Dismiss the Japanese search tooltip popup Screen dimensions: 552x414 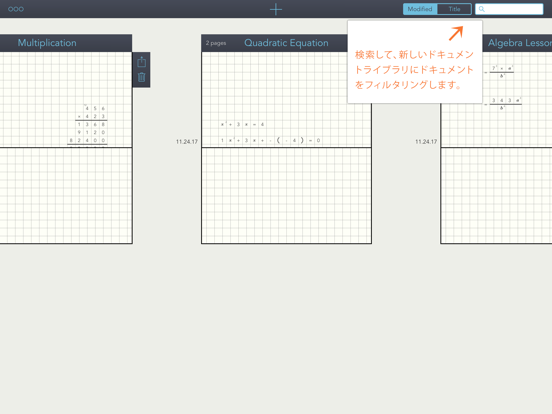tap(415, 62)
